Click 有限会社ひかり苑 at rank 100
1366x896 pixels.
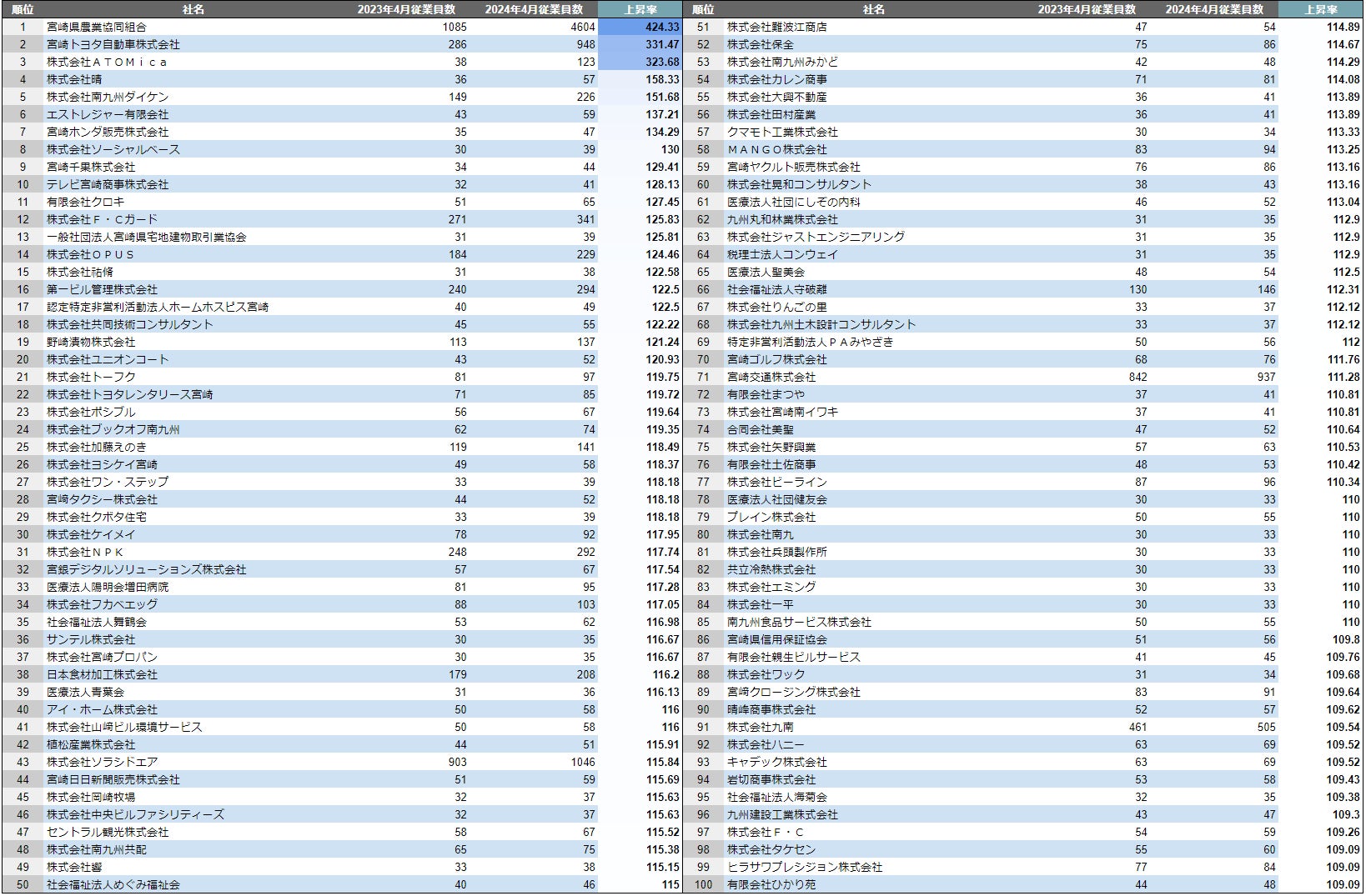771,884
